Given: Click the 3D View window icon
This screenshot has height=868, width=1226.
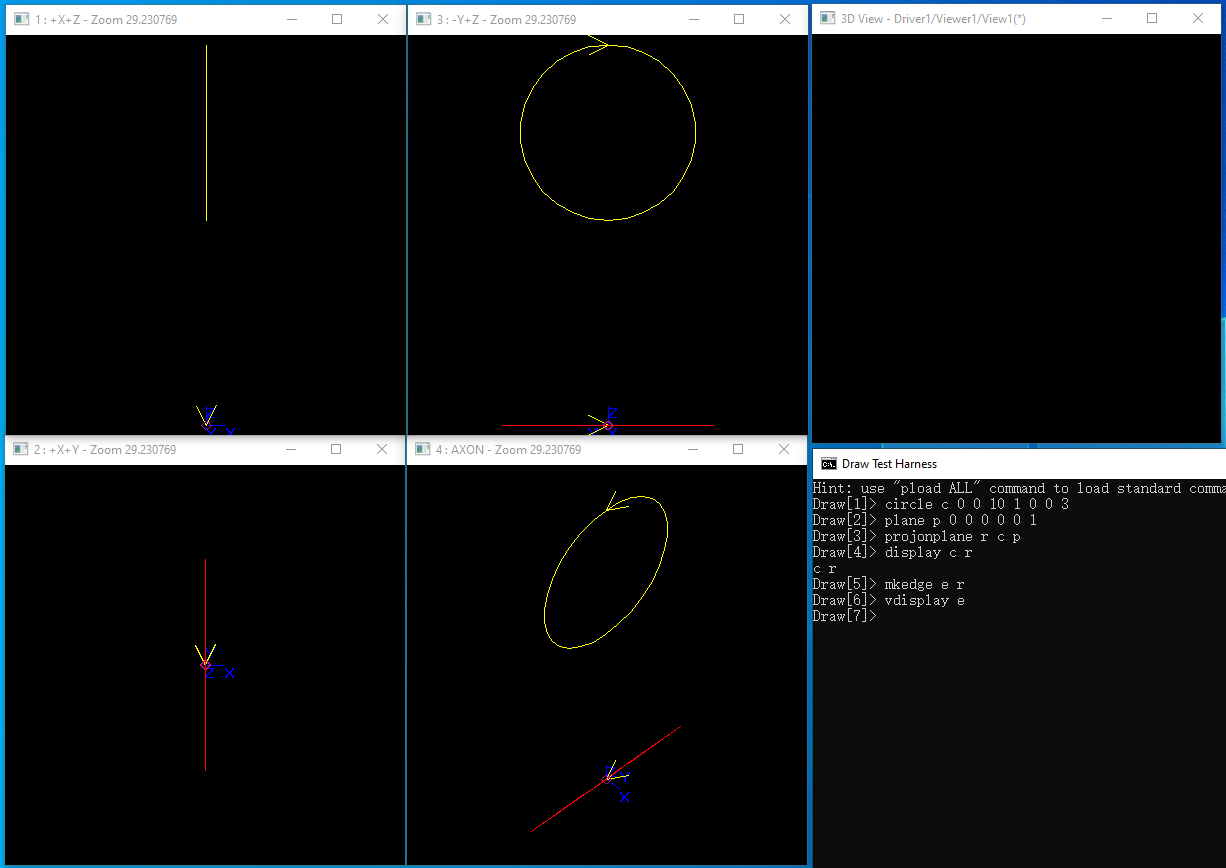Looking at the screenshot, I should (826, 18).
